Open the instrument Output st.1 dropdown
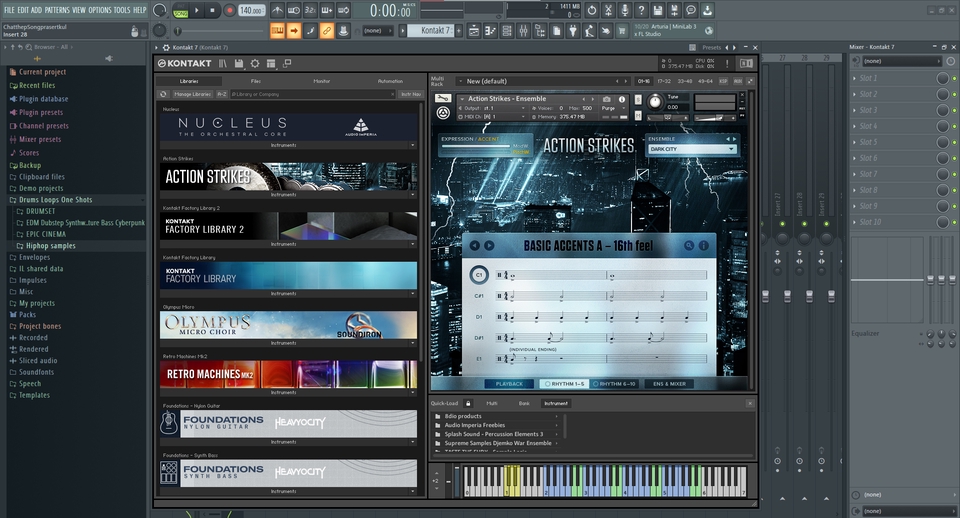Screen dimensions: 960x518 tap(495, 108)
